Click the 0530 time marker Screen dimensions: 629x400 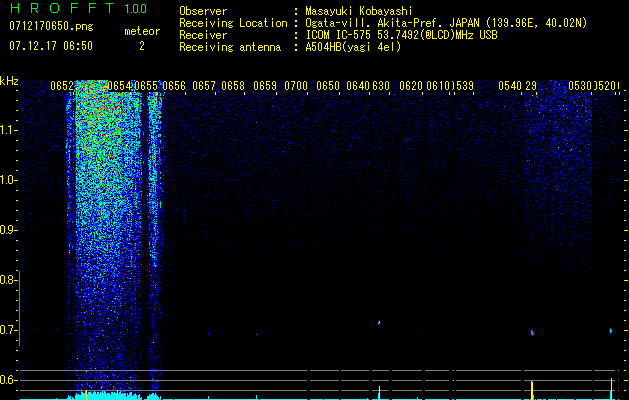point(580,86)
